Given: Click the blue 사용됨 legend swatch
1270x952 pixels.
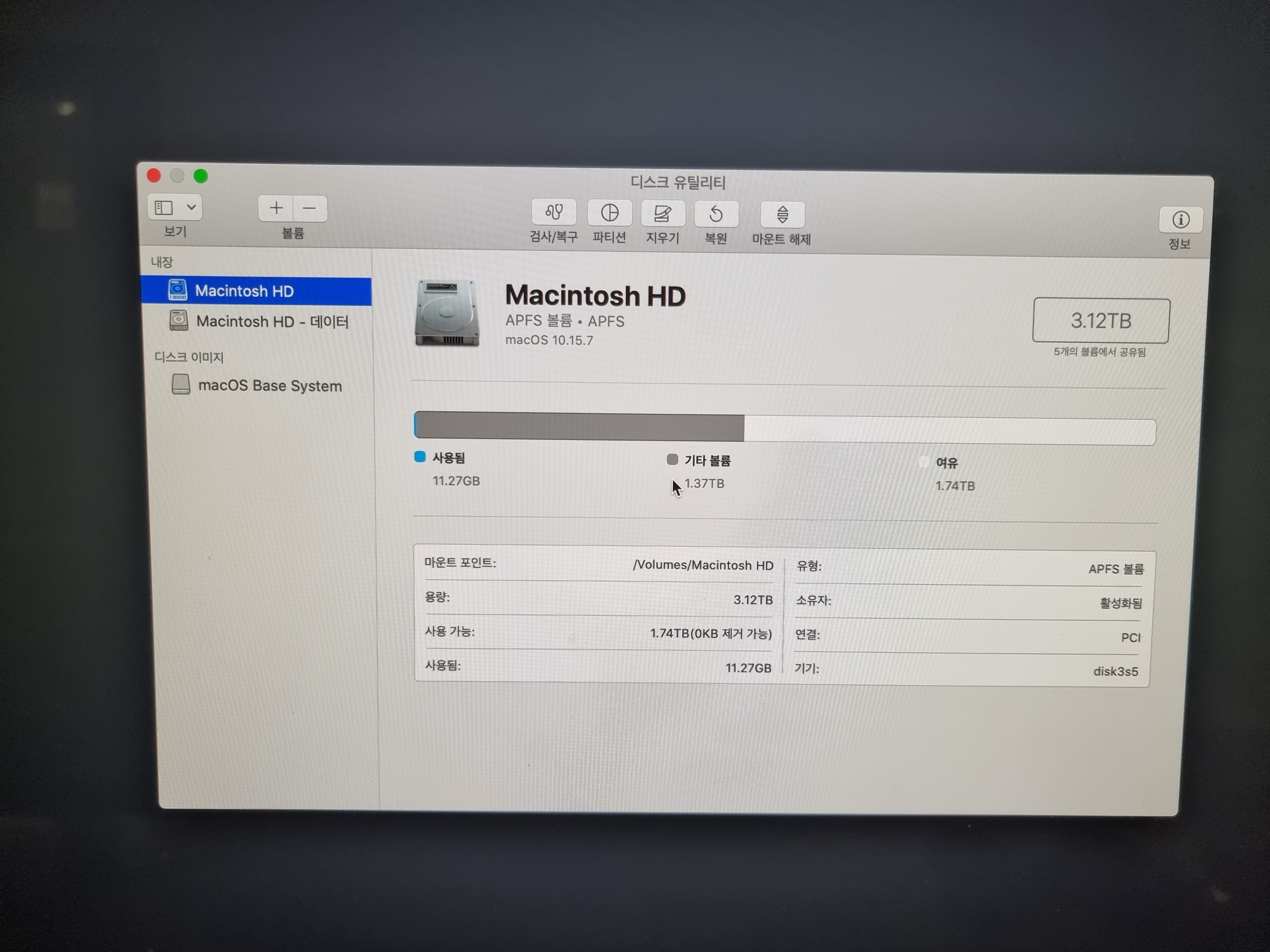Looking at the screenshot, I should (420, 457).
